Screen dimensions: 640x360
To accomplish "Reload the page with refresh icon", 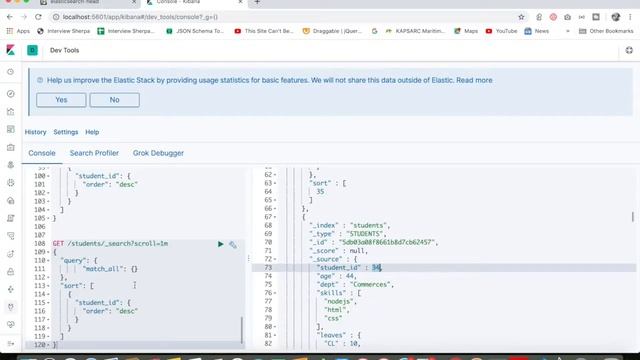I will [38, 17].
